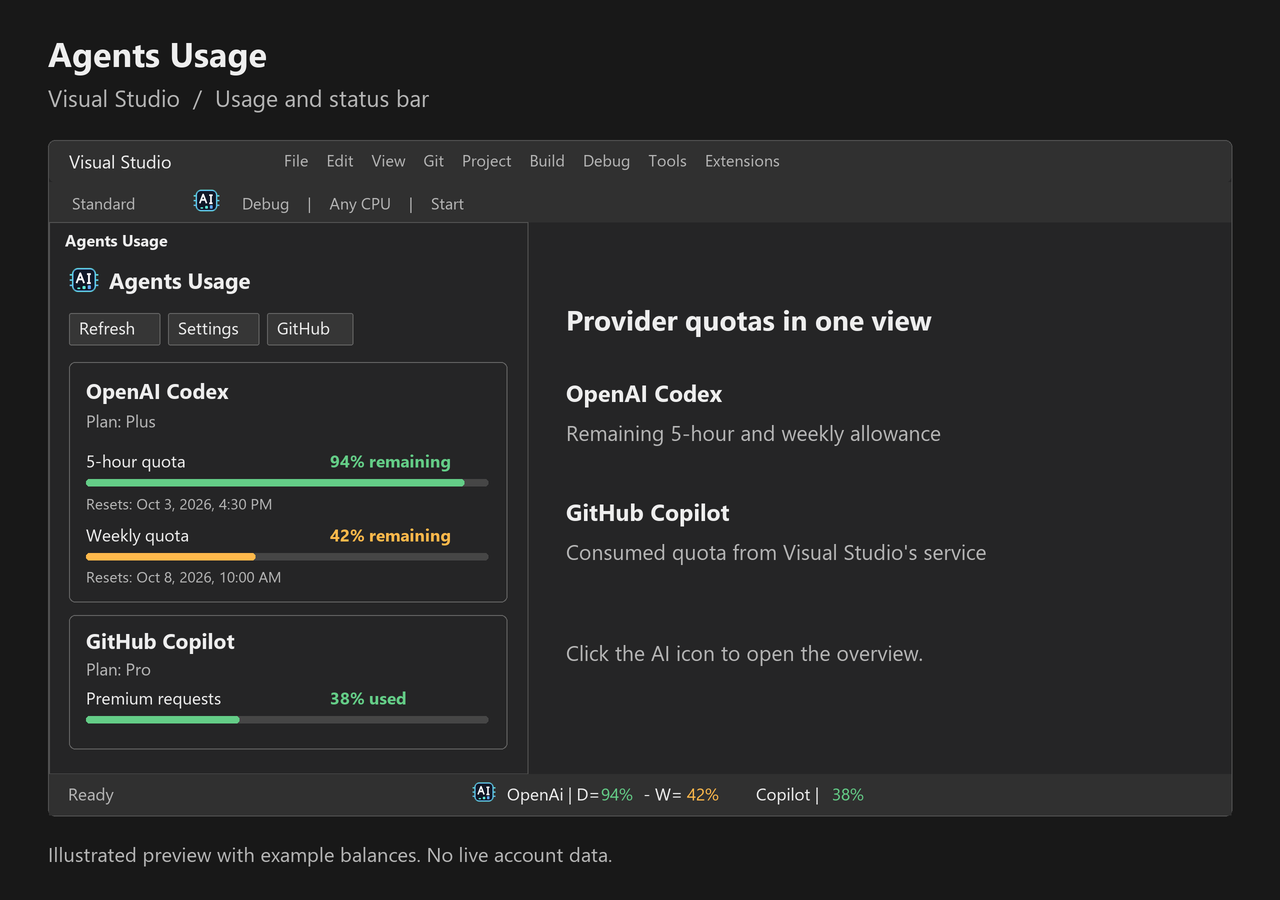Click the Standard toolbar label

tap(103, 204)
